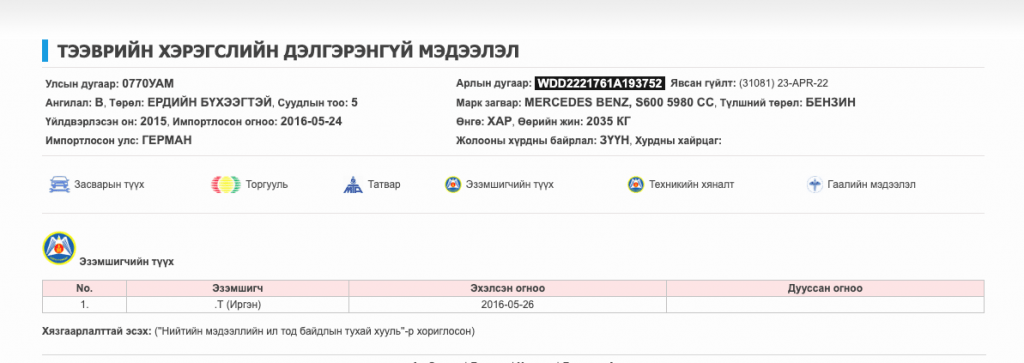
Task: Click row number 1. cell
Action: pos(84,304)
